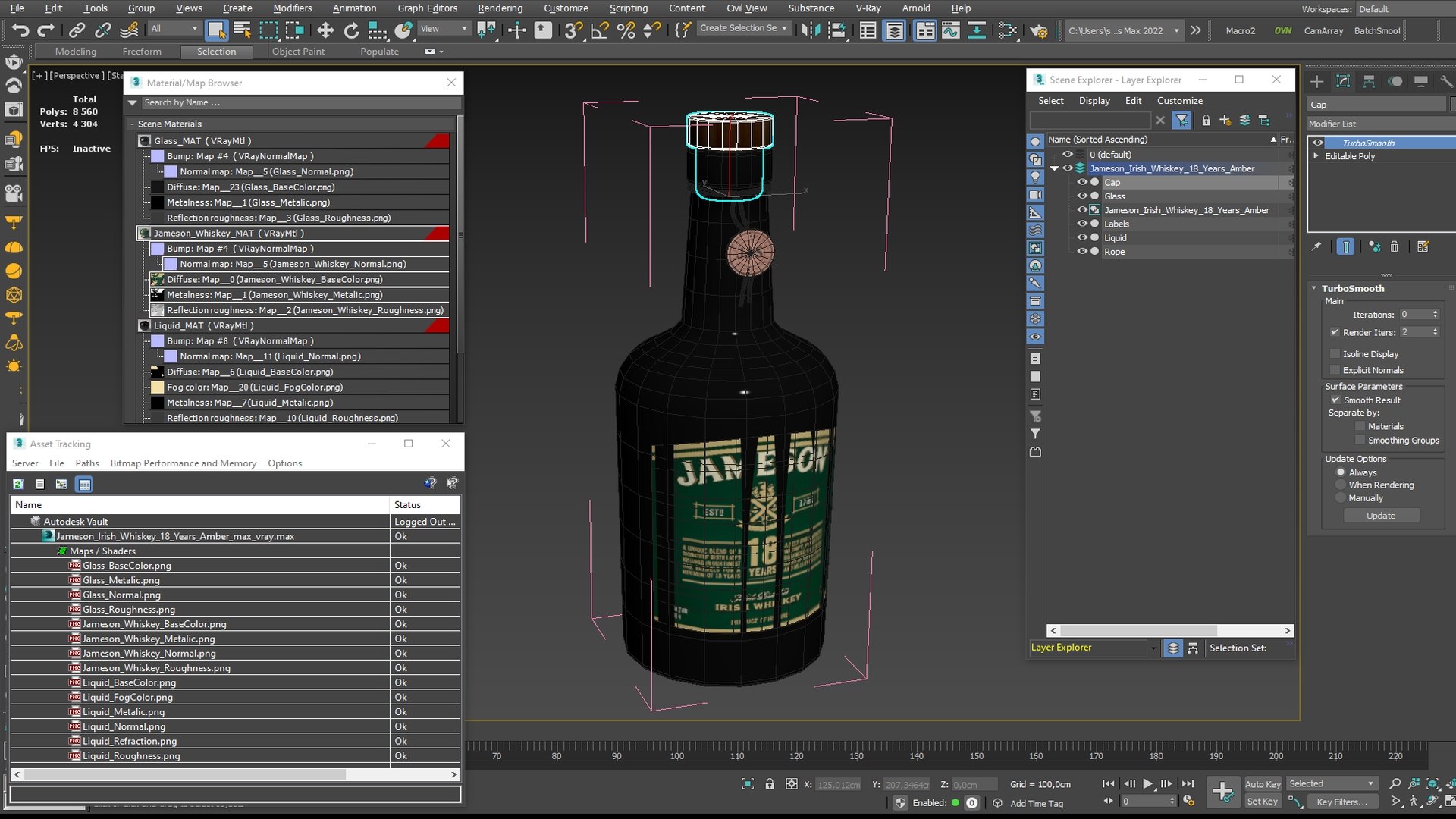Image resolution: width=1456 pixels, height=819 pixels.
Task: Select the Rotate transform tool
Action: click(351, 30)
